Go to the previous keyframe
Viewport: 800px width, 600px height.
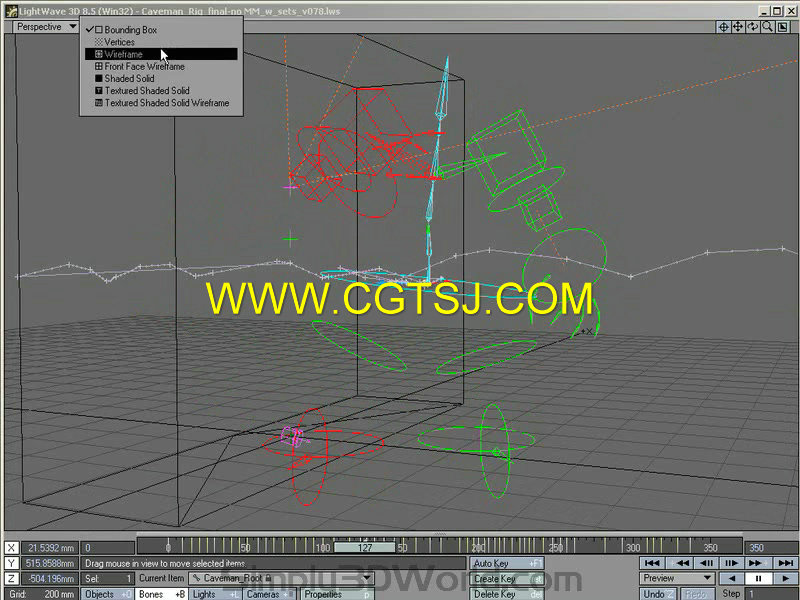tap(682, 563)
